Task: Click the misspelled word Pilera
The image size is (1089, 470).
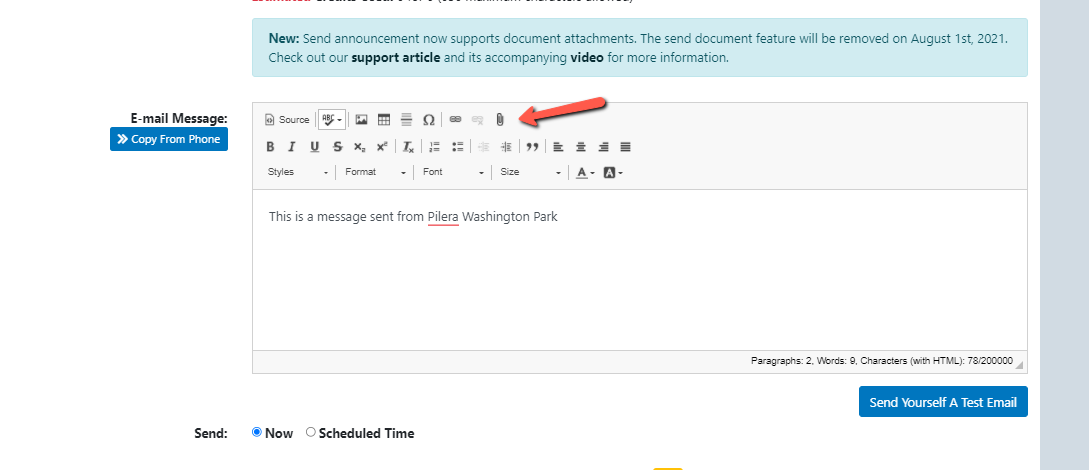Action: tap(443, 217)
